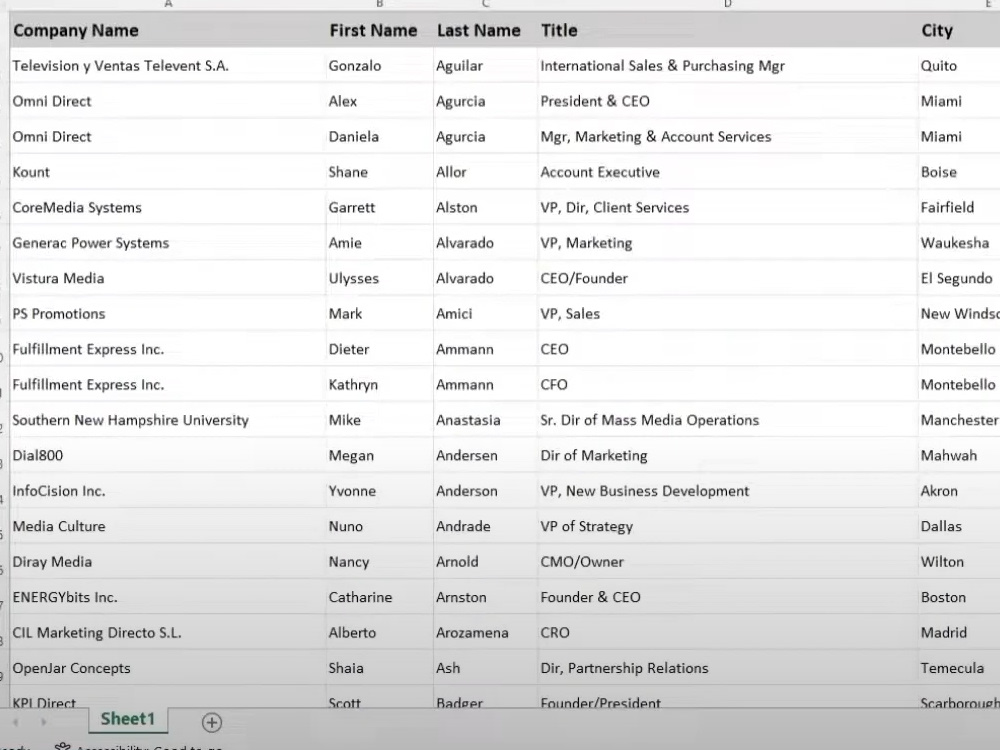Select cell 'International Sales & Purchasing Mgr'
This screenshot has width=1000, height=750.
(727, 66)
